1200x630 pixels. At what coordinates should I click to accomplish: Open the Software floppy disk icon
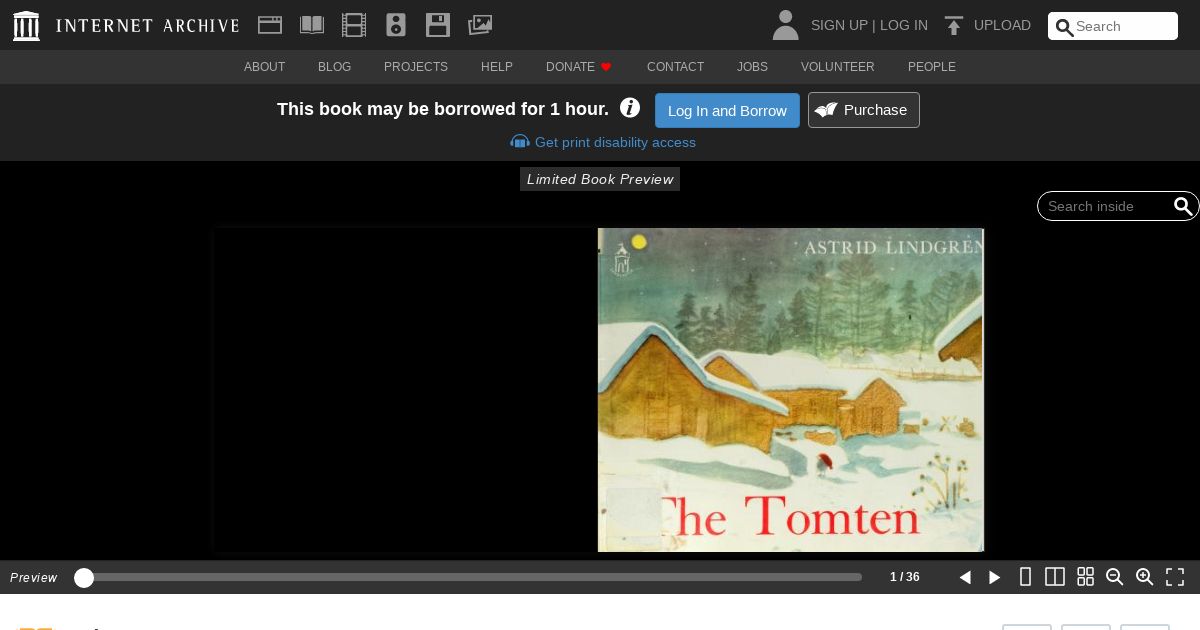(438, 25)
